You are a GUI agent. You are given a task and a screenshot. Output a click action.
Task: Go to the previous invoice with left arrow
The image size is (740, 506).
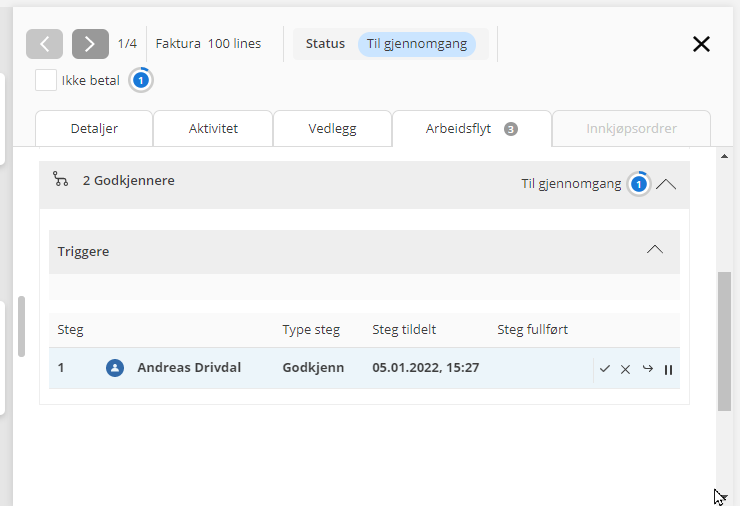point(44,44)
